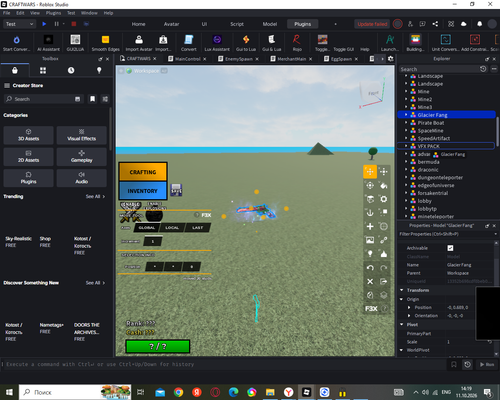Click the command bar input field

click(x=223, y=364)
